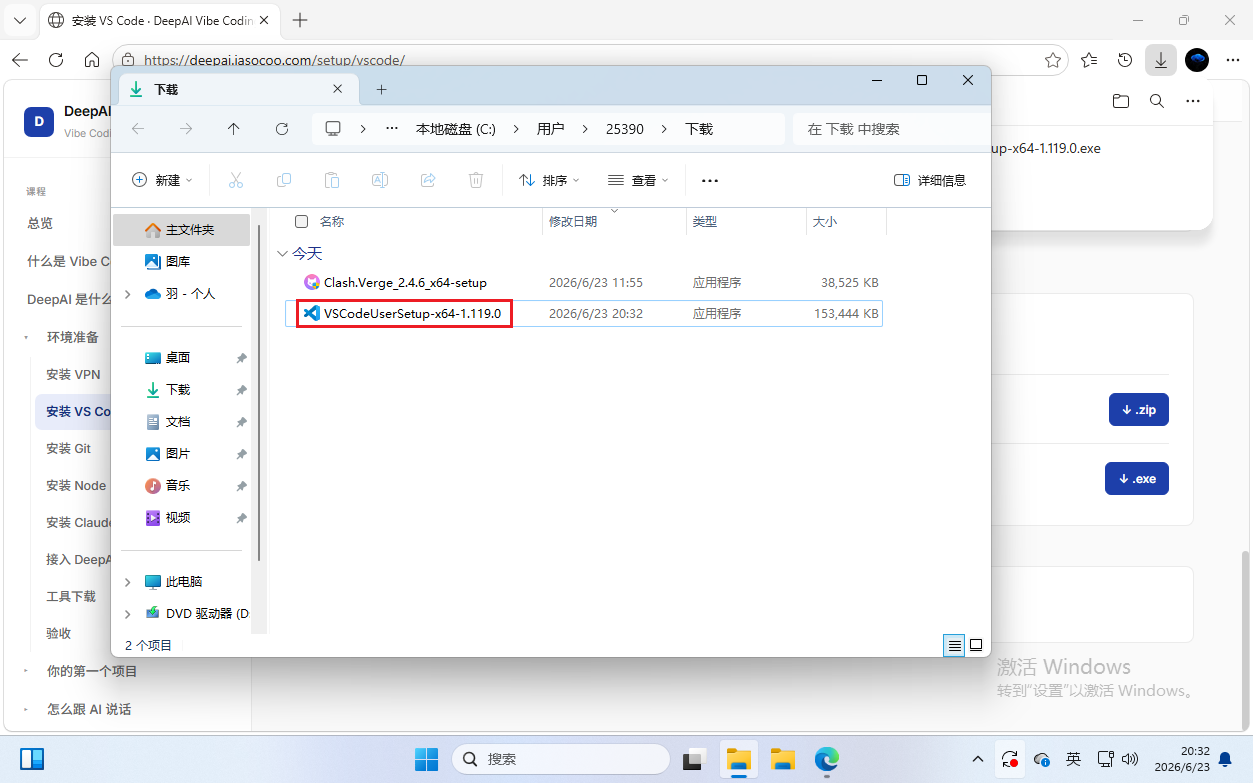Click the Paste icon in Explorer toolbar
The image size is (1253, 783).
pos(332,180)
